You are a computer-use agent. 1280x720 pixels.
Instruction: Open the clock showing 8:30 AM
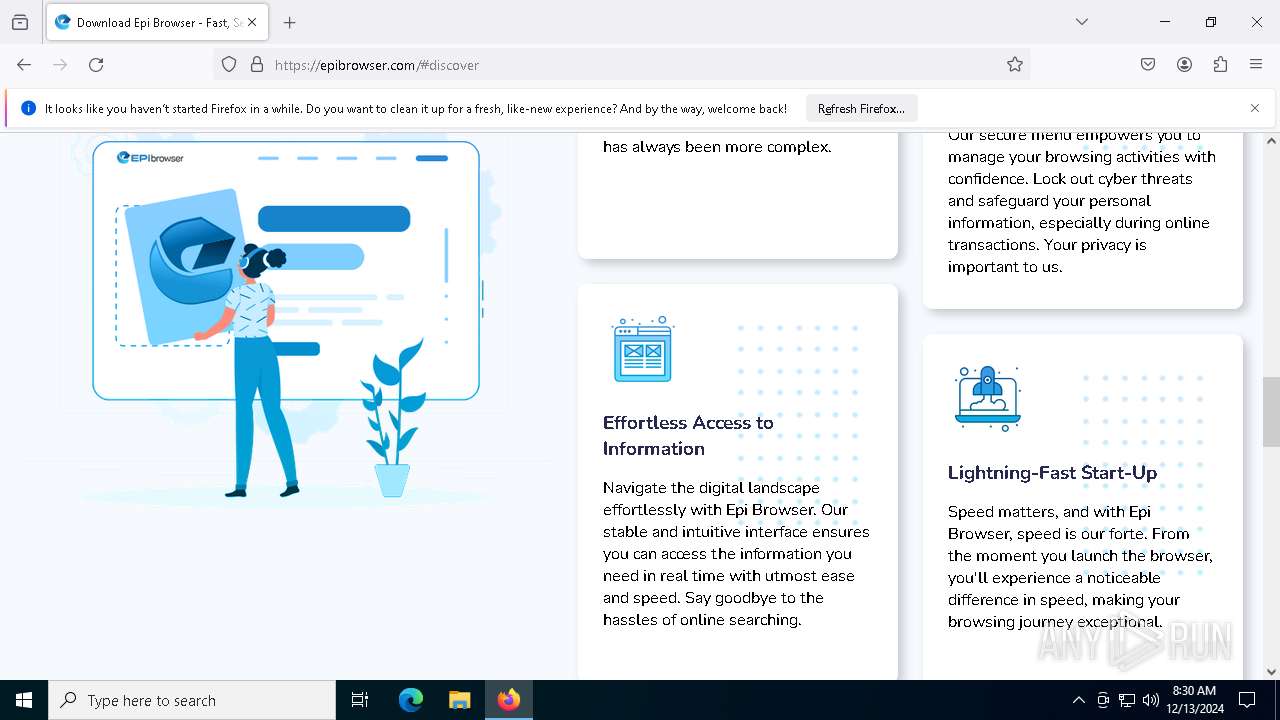click(x=1194, y=700)
